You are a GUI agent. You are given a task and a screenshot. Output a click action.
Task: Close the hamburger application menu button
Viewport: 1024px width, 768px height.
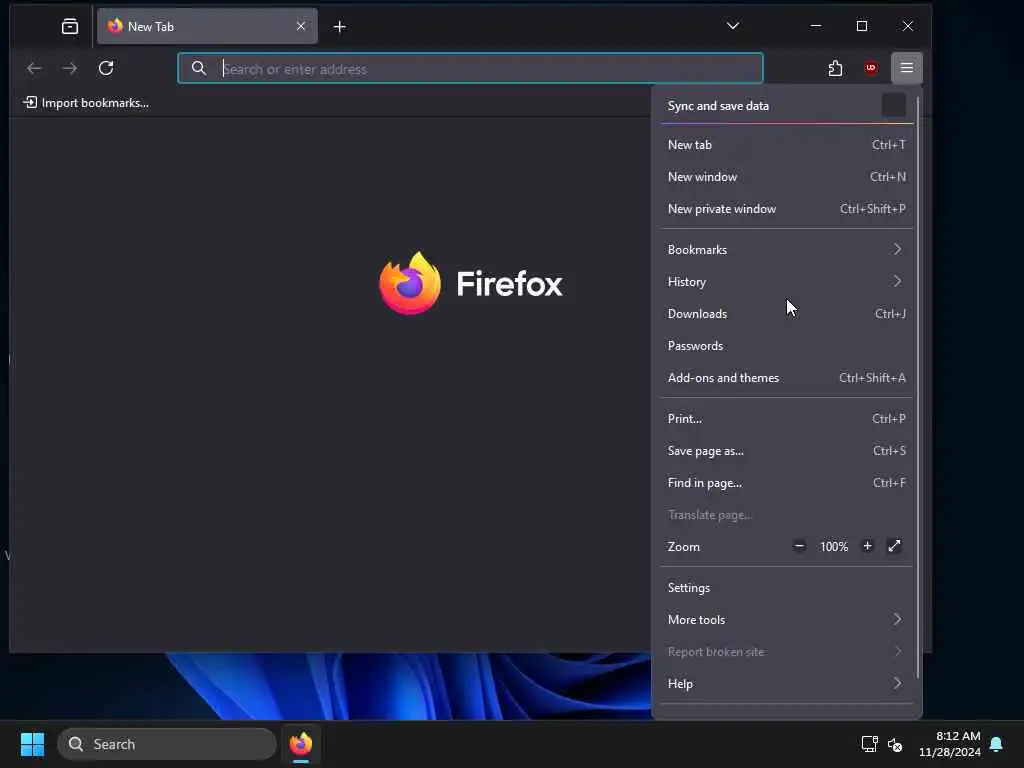906,68
